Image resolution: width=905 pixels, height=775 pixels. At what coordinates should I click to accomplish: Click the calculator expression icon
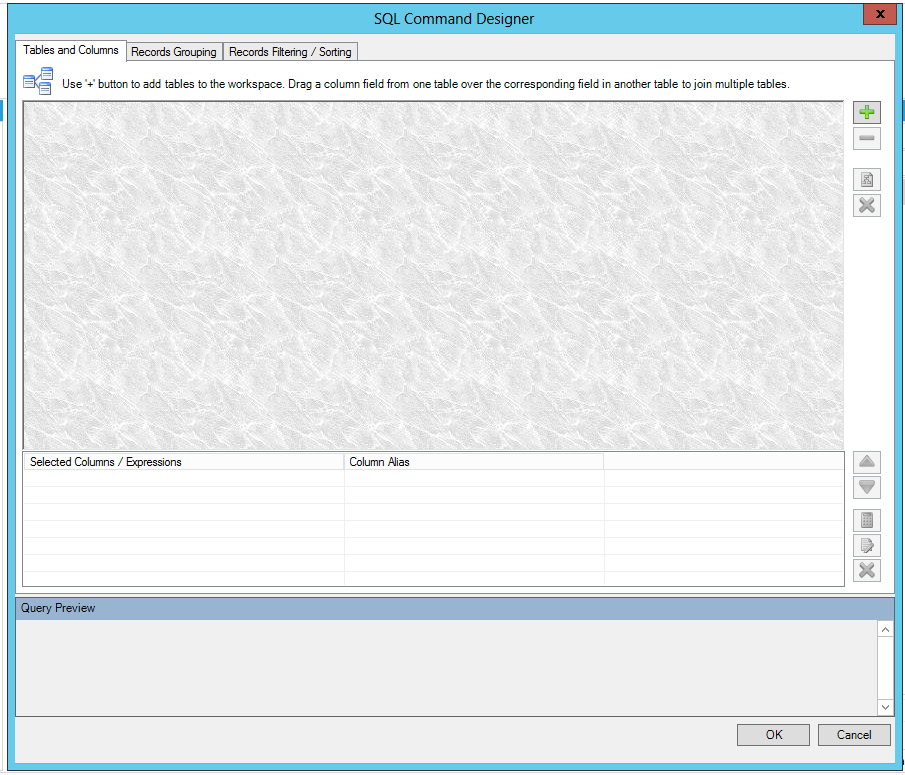click(866, 521)
